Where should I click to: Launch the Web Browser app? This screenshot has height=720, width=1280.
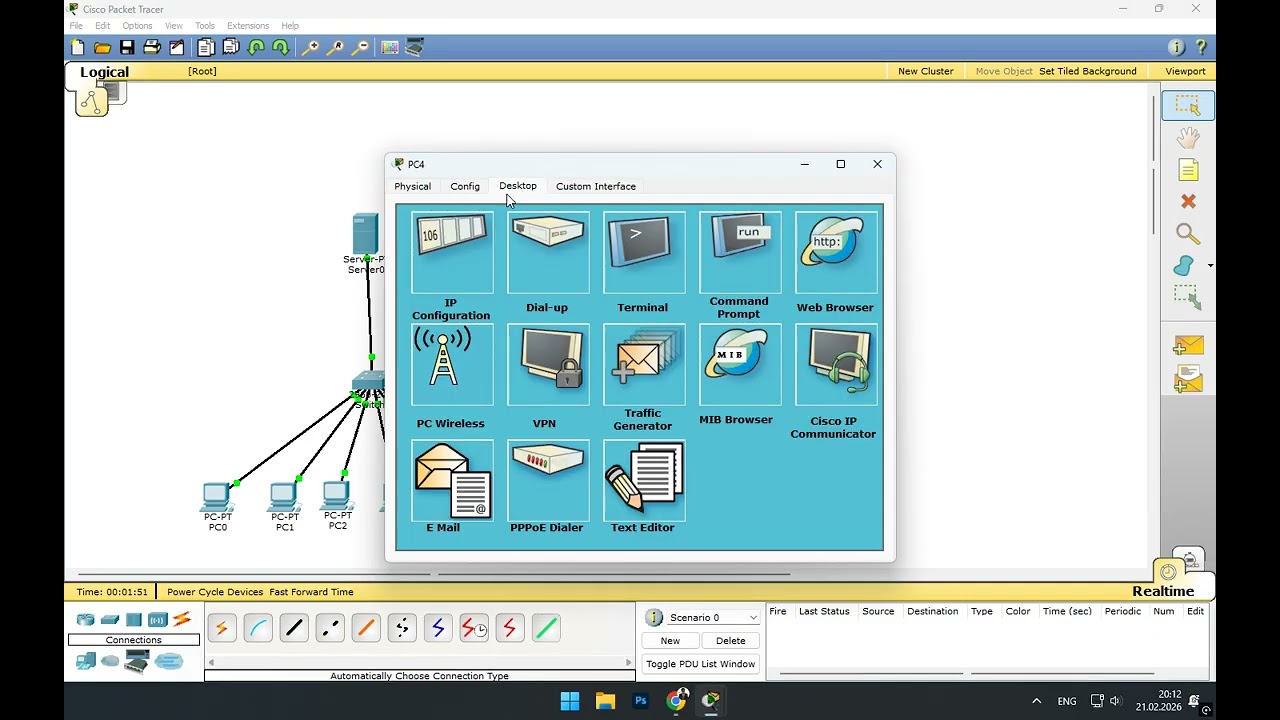[836, 252]
